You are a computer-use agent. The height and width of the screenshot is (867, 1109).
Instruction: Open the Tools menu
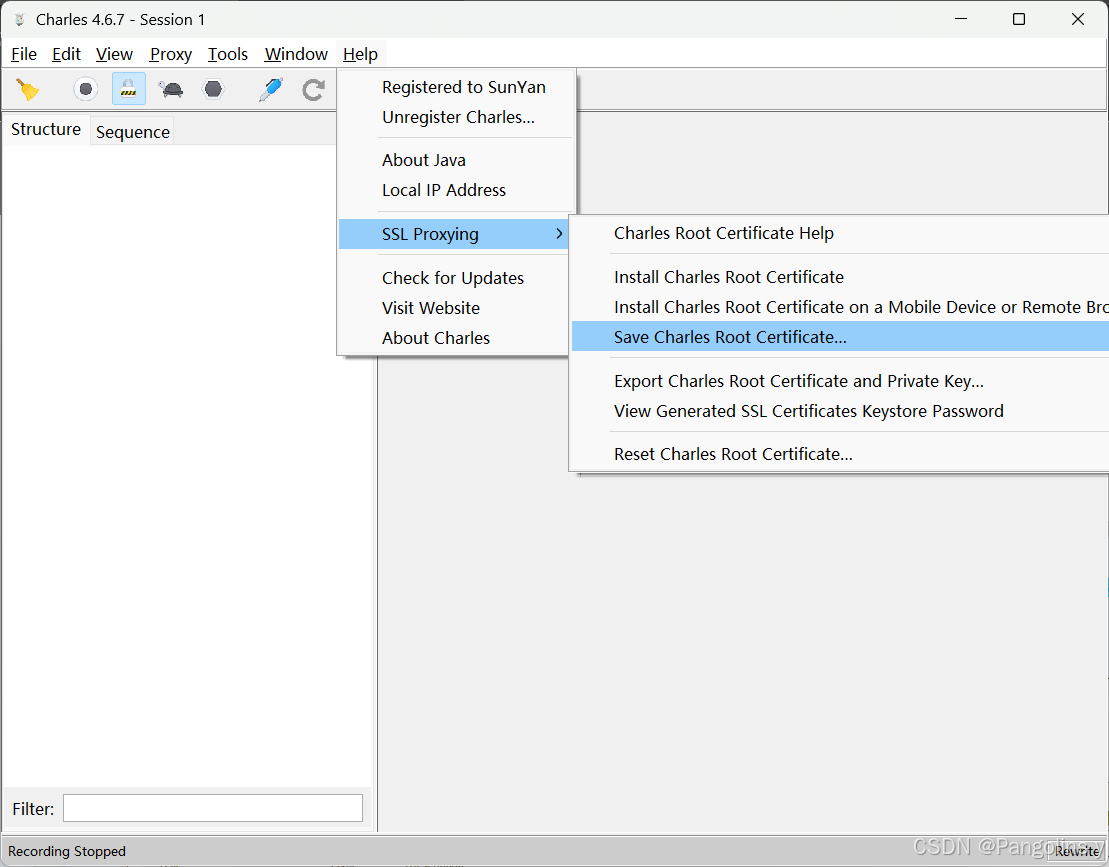pos(227,54)
